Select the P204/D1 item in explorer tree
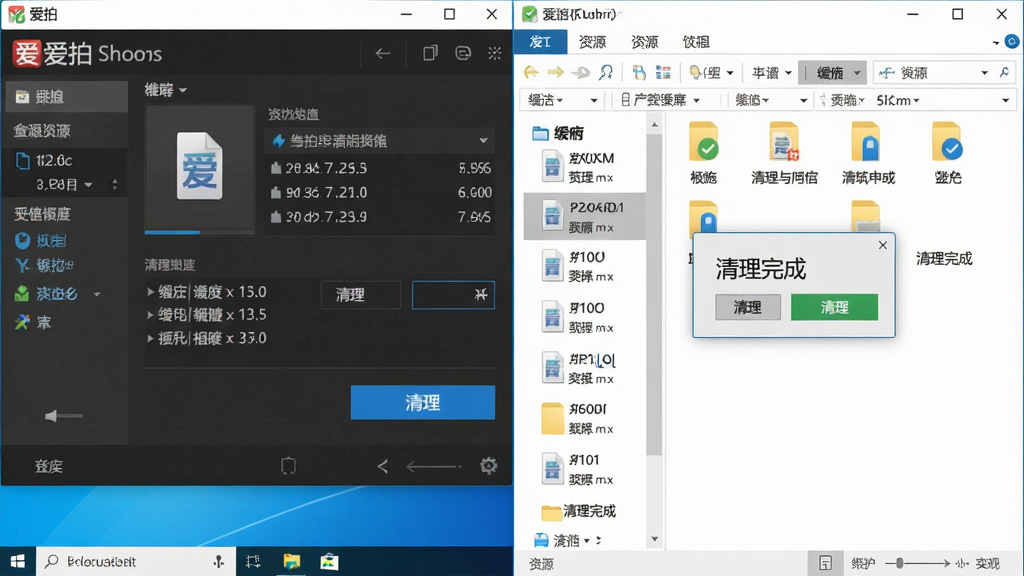Image resolution: width=1024 pixels, height=576 pixels. point(585,217)
